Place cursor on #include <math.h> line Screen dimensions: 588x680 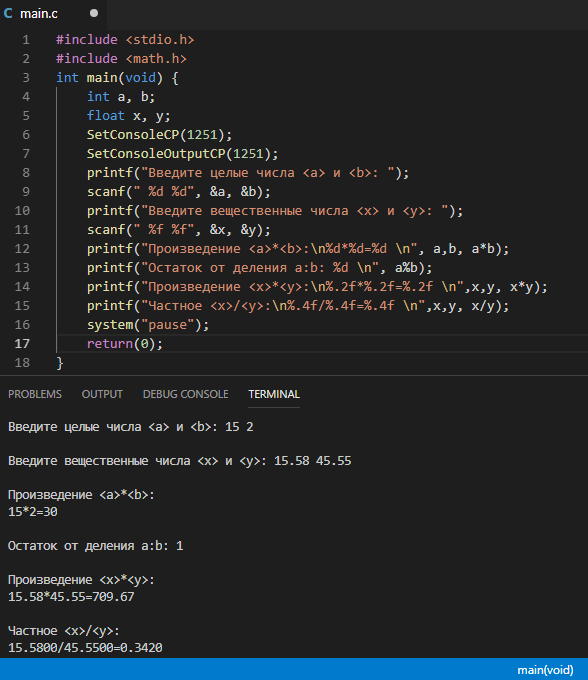[121, 59]
